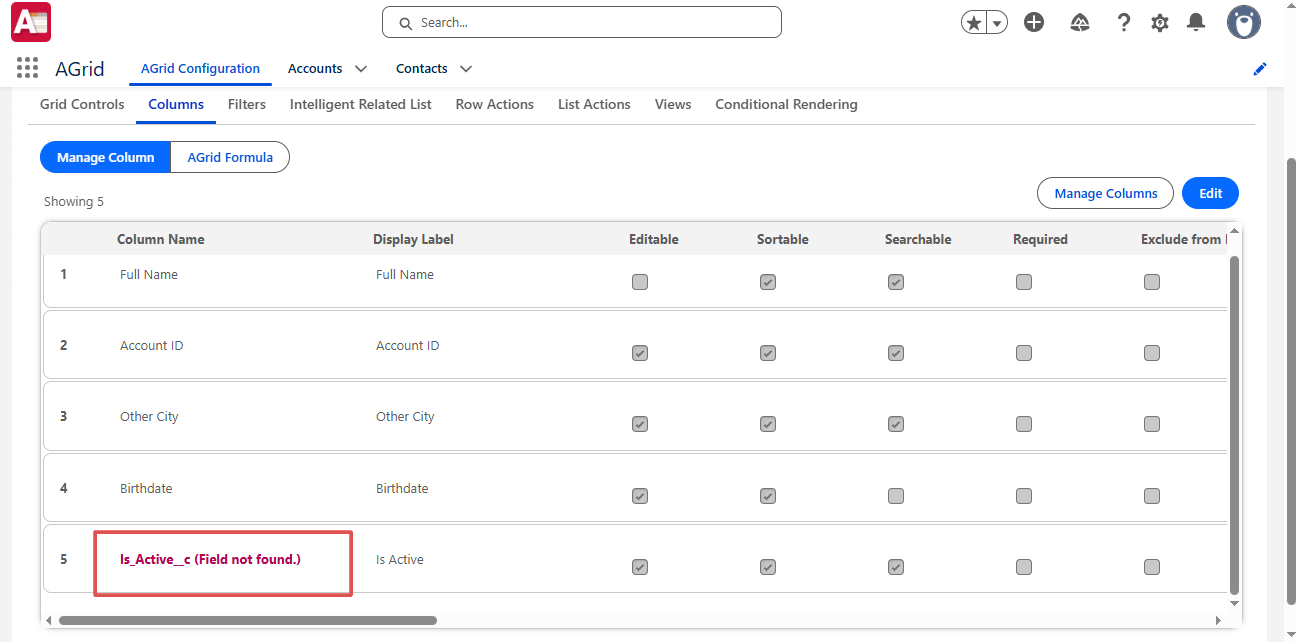
Task: Click the Account ID column name cell
Action: (x=151, y=345)
